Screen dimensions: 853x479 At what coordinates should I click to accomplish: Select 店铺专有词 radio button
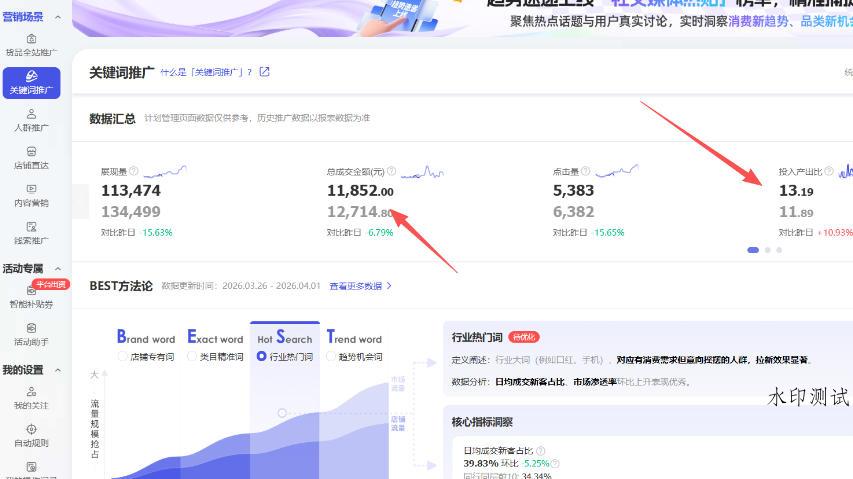(122, 357)
